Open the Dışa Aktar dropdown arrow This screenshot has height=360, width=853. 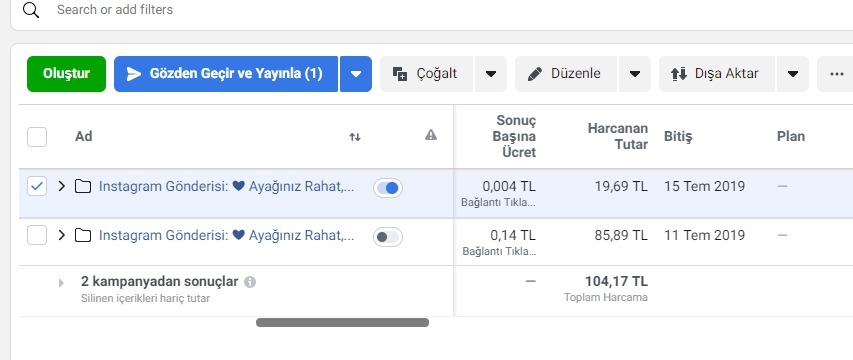pyautogui.click(x=793, y=74)
